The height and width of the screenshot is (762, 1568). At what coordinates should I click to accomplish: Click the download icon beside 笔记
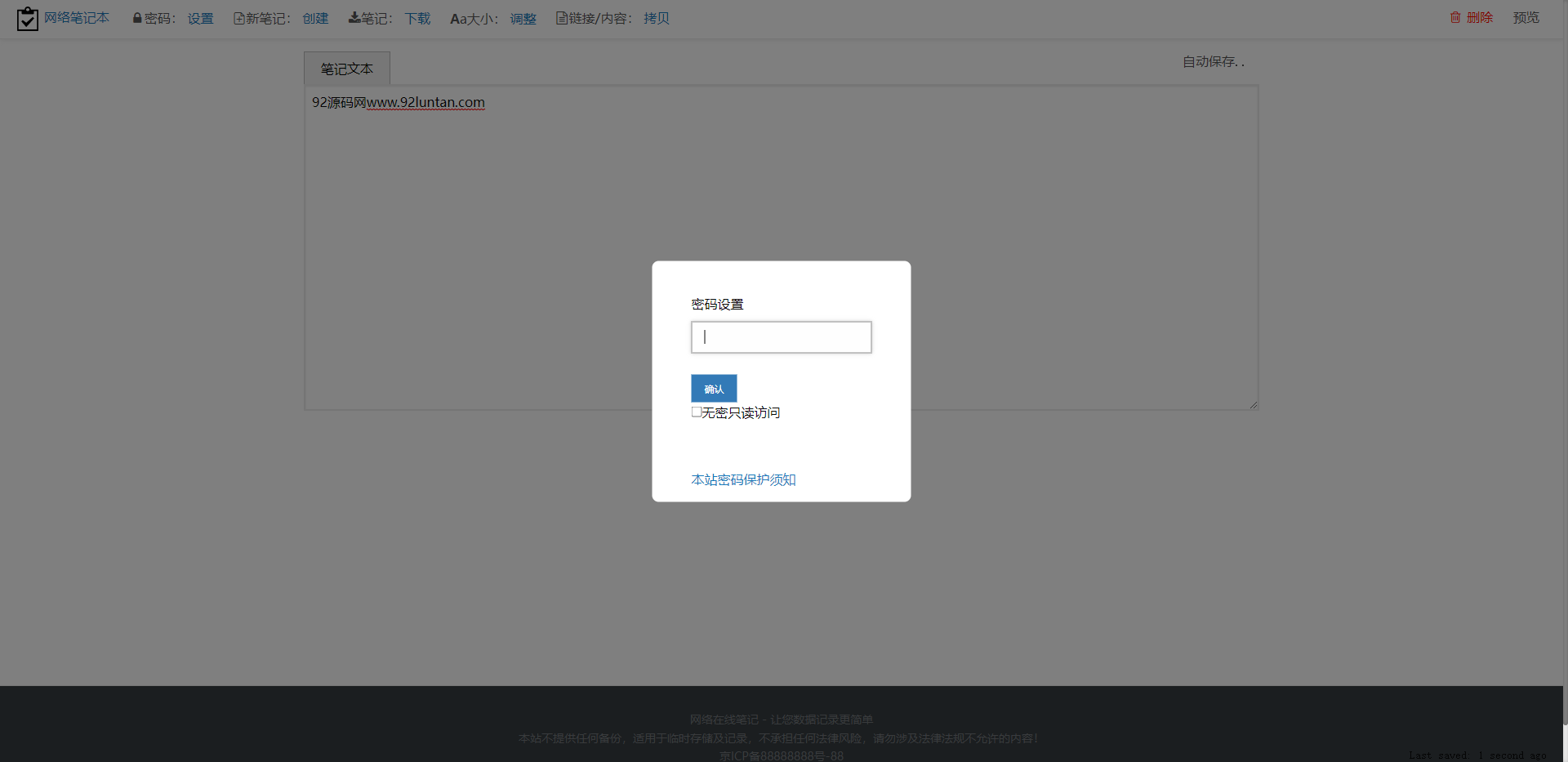pos(354,18)
